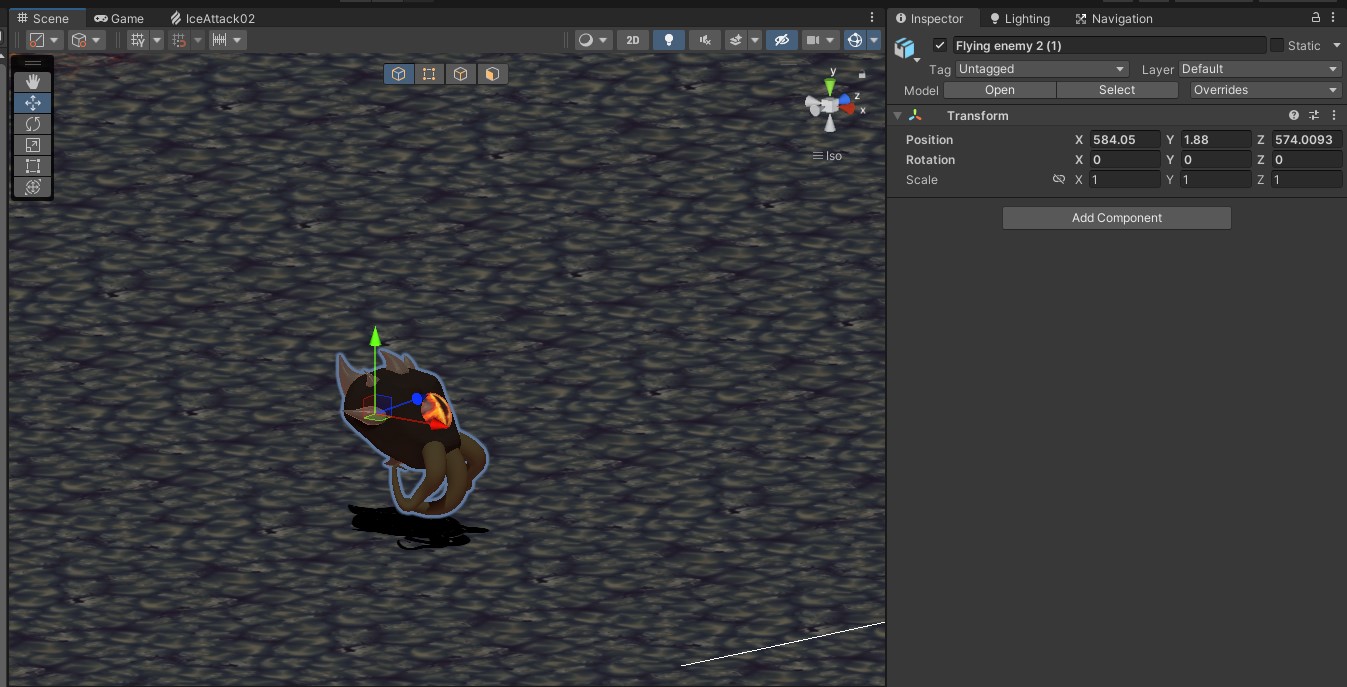
Task: Switch to the Game tab
Action: 119,17
